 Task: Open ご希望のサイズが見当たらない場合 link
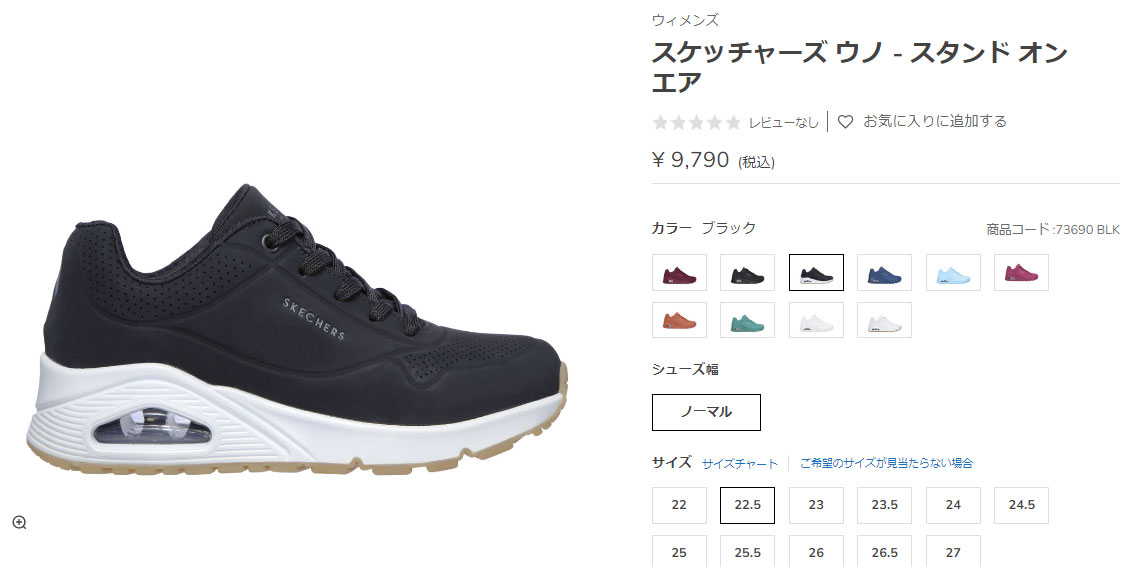pos(886,464)
